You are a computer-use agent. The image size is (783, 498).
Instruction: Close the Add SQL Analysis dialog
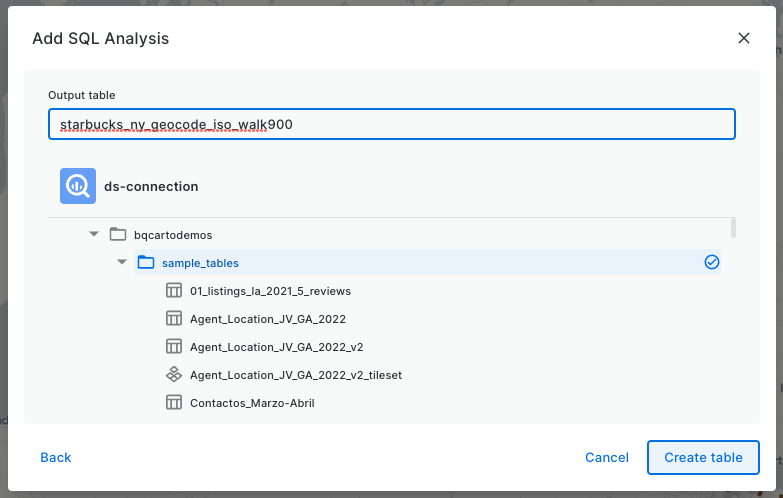pos(743,38)
